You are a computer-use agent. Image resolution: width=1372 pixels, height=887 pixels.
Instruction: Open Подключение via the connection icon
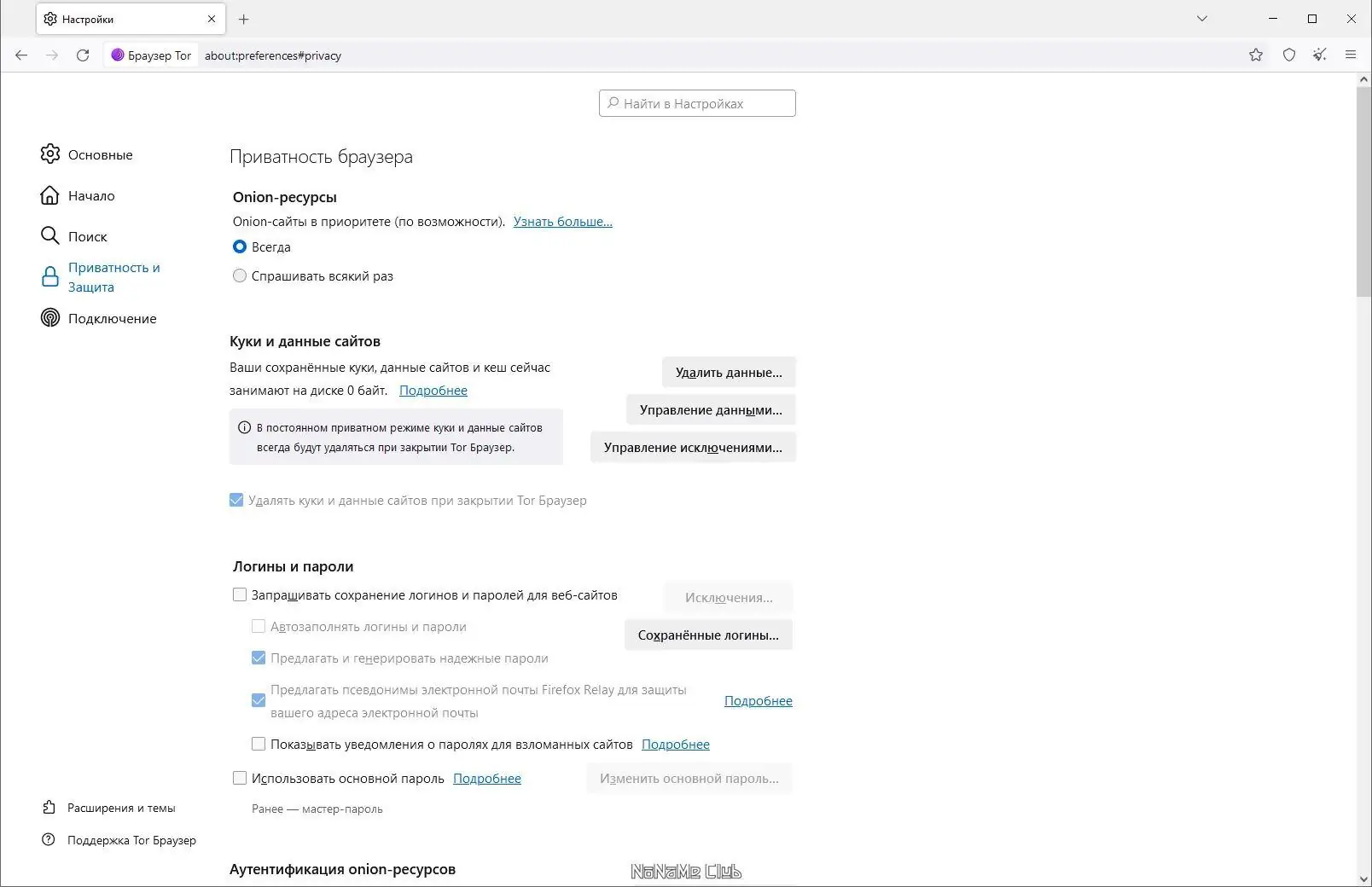click(49, 318)
